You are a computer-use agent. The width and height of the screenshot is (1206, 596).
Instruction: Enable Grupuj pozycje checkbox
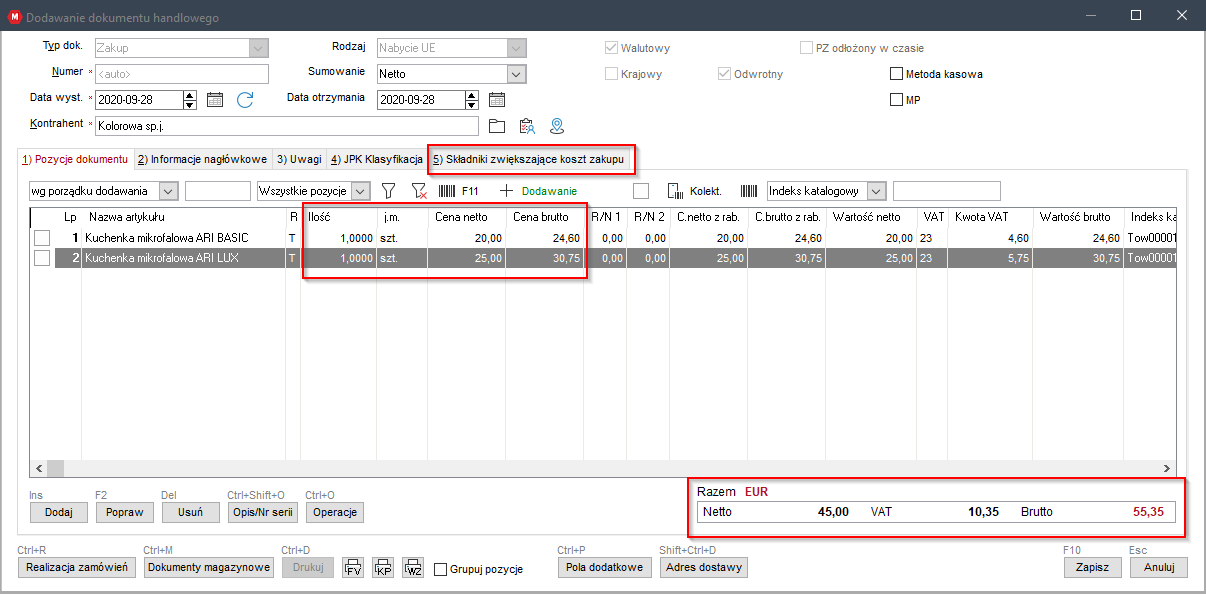coord(441,569)
